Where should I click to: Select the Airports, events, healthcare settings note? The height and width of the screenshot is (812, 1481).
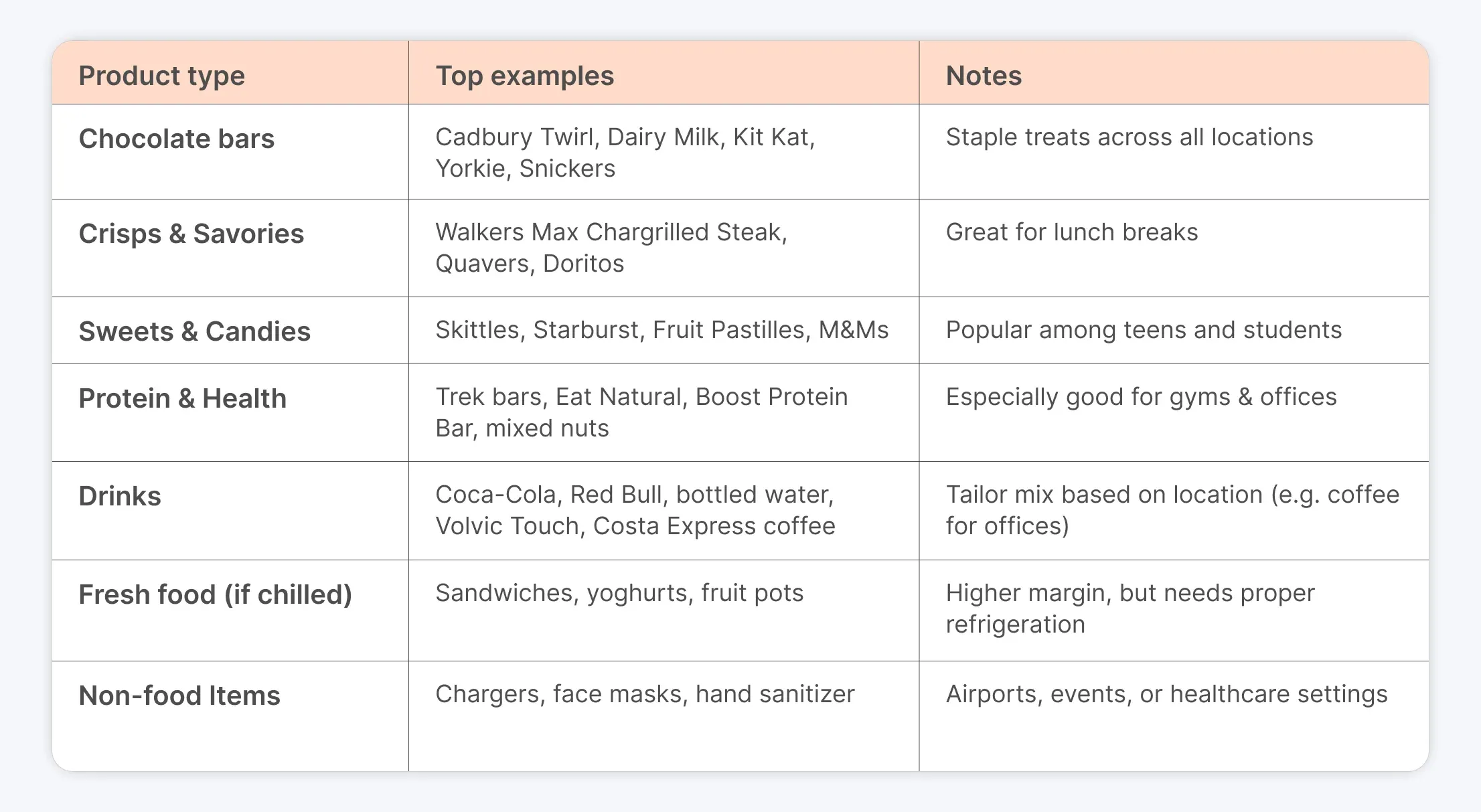click(x=1166, y=694)
